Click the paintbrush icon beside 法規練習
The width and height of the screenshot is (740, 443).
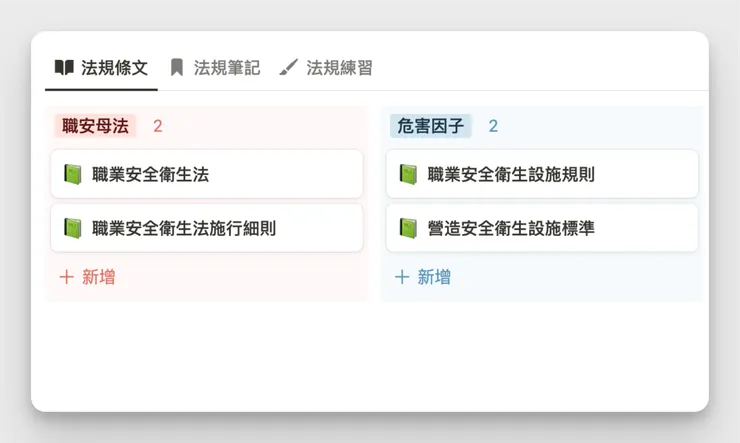pyautogui.click(x=288, y=67)
